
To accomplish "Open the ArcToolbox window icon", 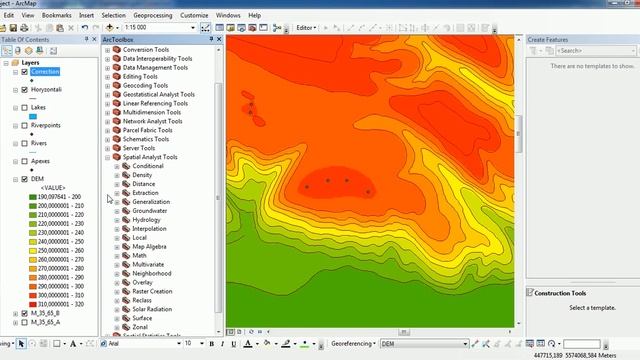I will coord(252,28).
